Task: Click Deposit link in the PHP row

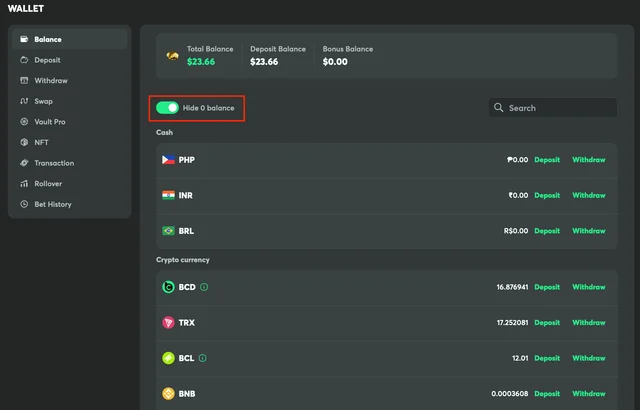Action: pyautogui.click(x=547, y=160)
